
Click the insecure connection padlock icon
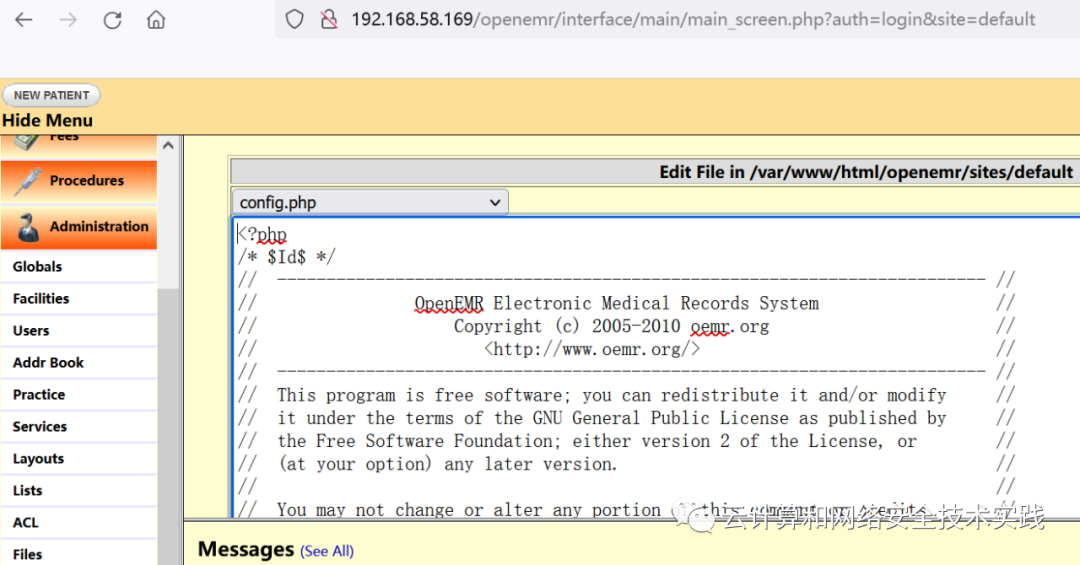click(x=329, y=19)
